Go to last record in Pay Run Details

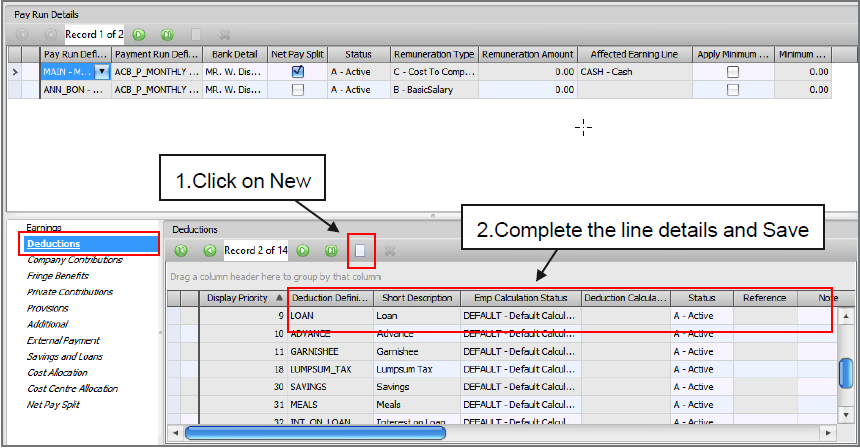tap(167, 35)
